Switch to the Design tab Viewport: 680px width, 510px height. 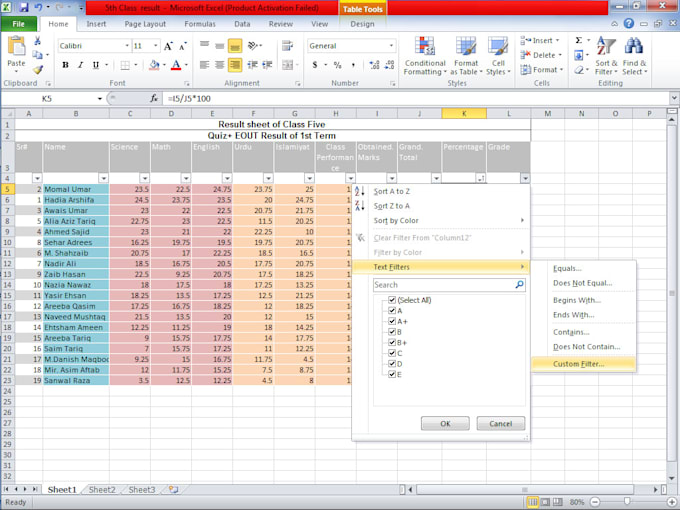tap(362, 24)
